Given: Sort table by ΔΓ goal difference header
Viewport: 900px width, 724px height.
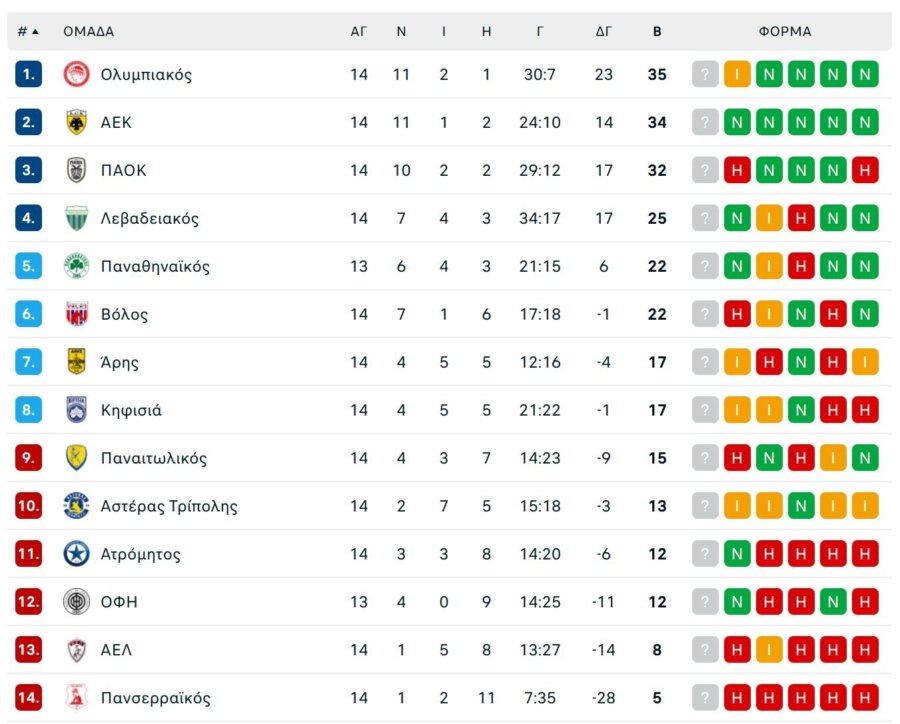Looking at the screenshot, I should pos(604,31).
